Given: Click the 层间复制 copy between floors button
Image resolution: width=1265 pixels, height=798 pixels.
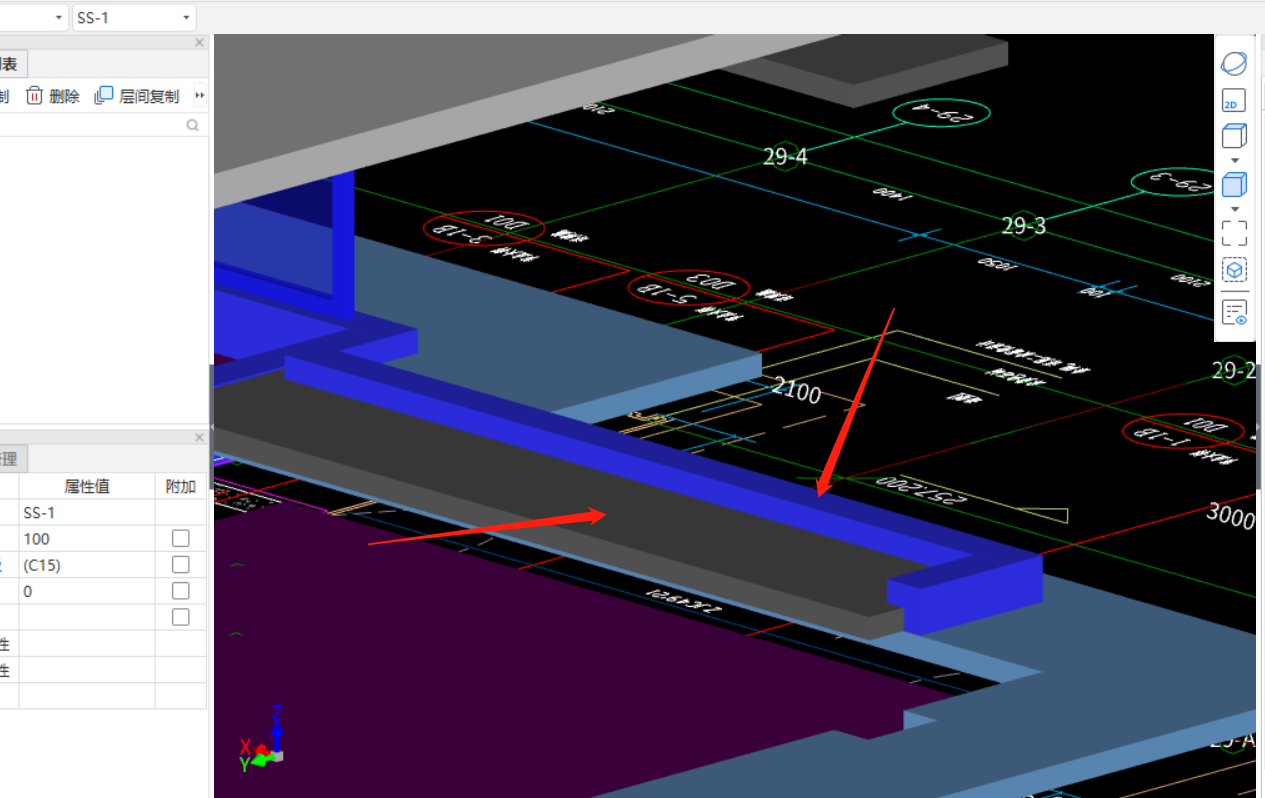Looking at the screenshot, I should pos(137,96).
